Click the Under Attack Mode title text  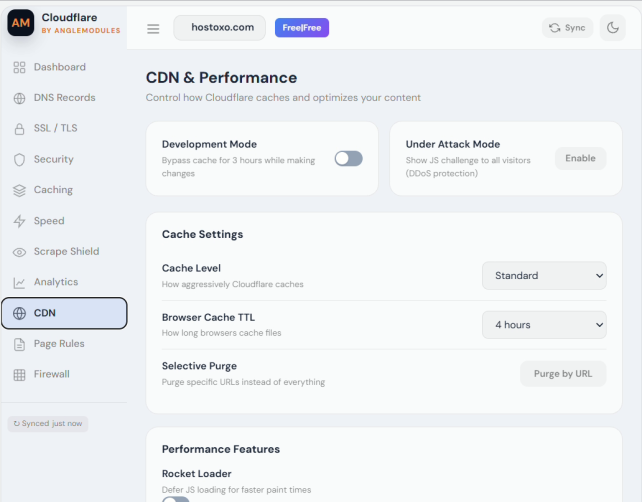[453, 145]
